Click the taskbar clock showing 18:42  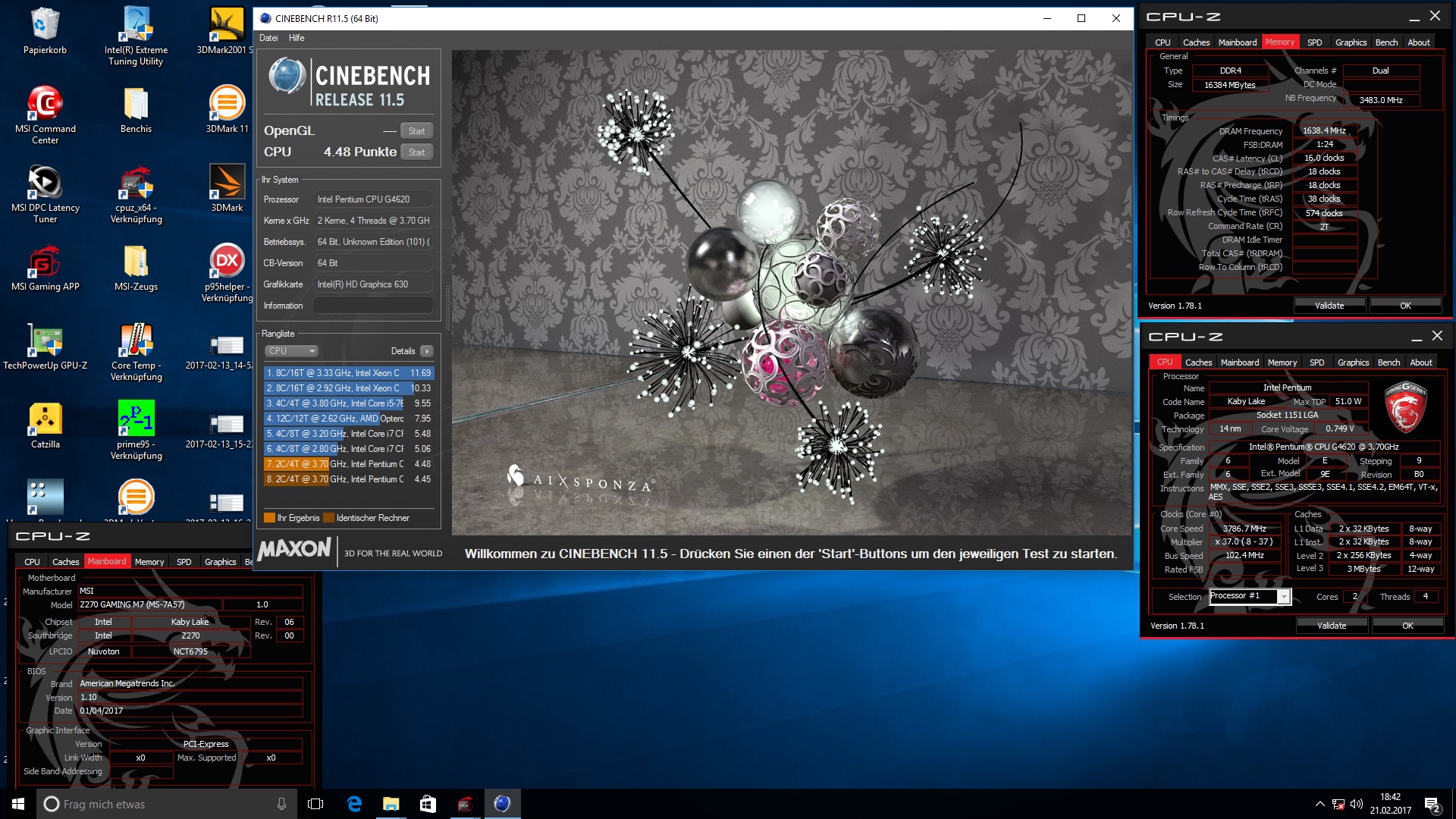tap(1390, 804)
